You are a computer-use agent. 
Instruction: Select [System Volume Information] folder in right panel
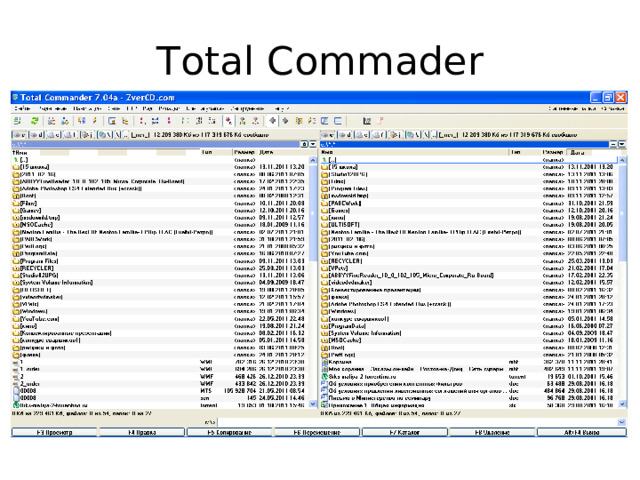(469, 333)
